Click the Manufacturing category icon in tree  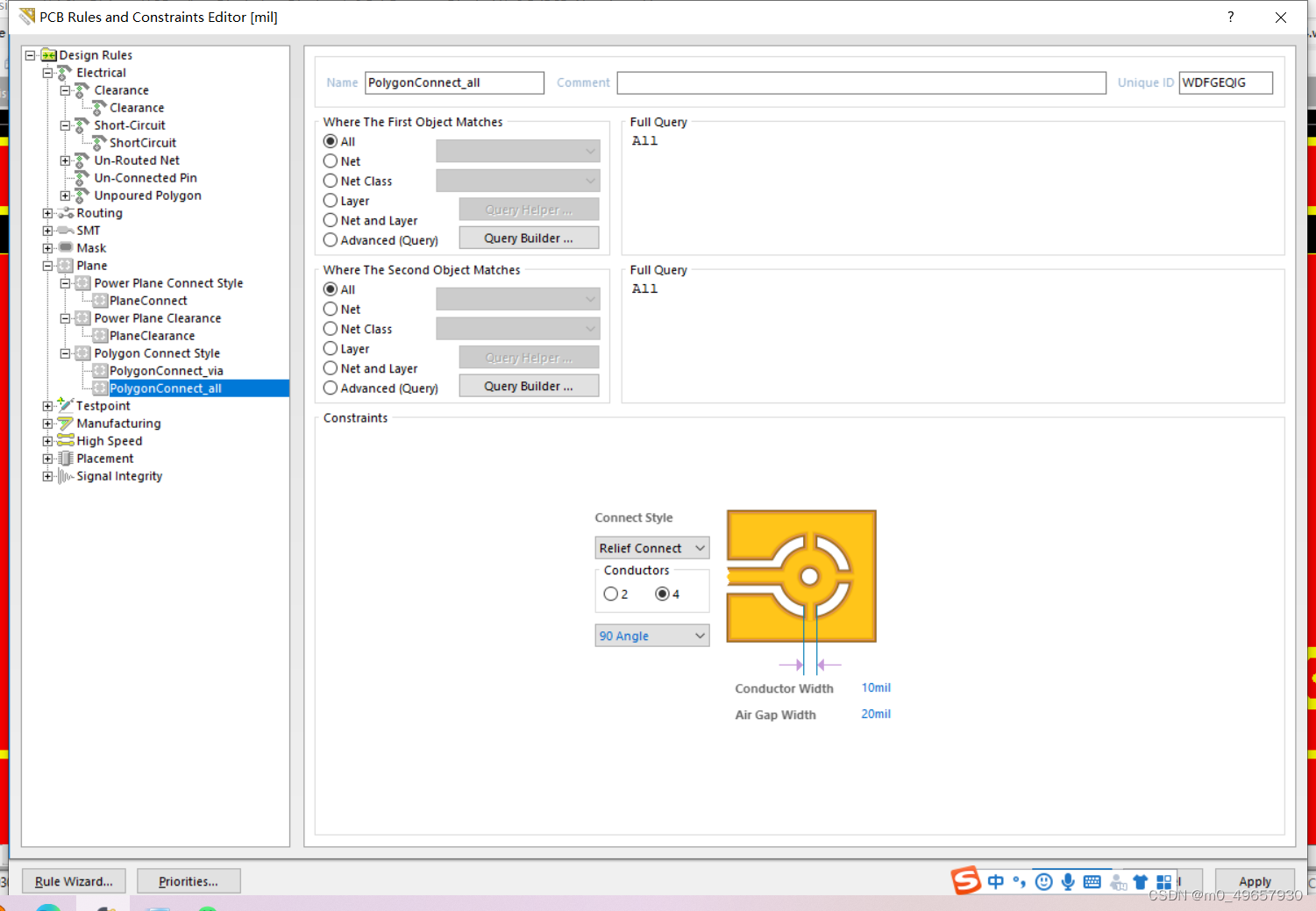click(66, 423)
